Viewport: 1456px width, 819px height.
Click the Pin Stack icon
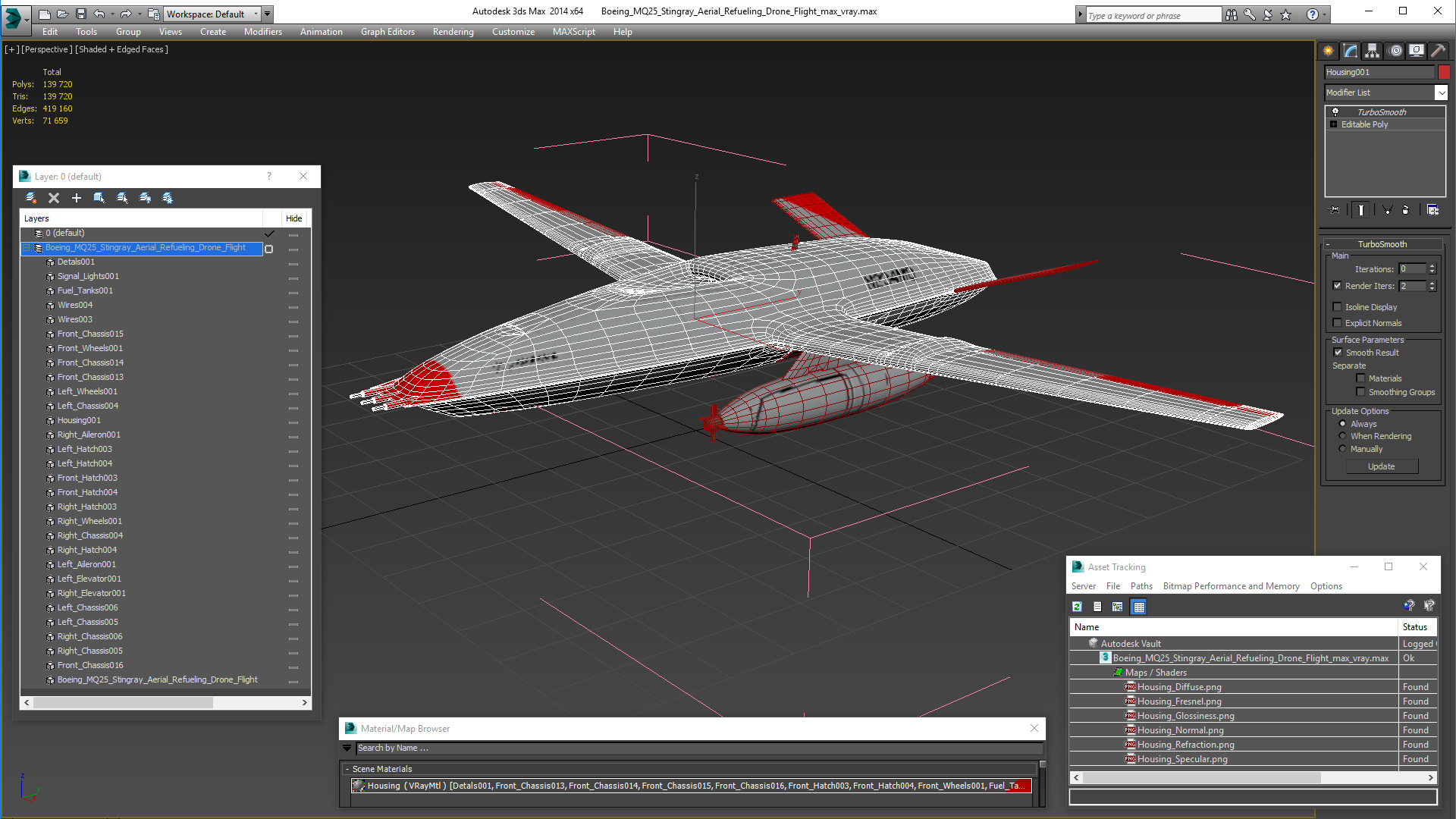pos(1335,210)
